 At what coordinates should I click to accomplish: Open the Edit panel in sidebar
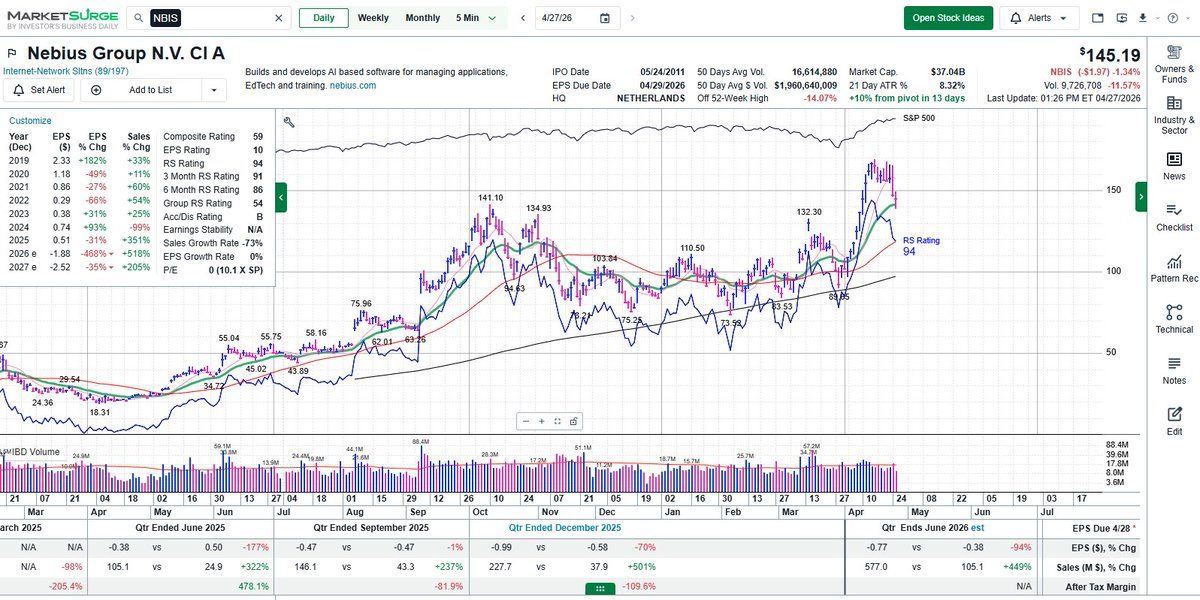coord(1174,421)
